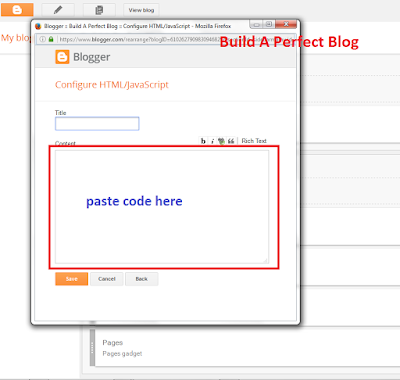Open the posts list pages icon
The height and width of the screenshot is (380, 400).
(x=99, y=10)
